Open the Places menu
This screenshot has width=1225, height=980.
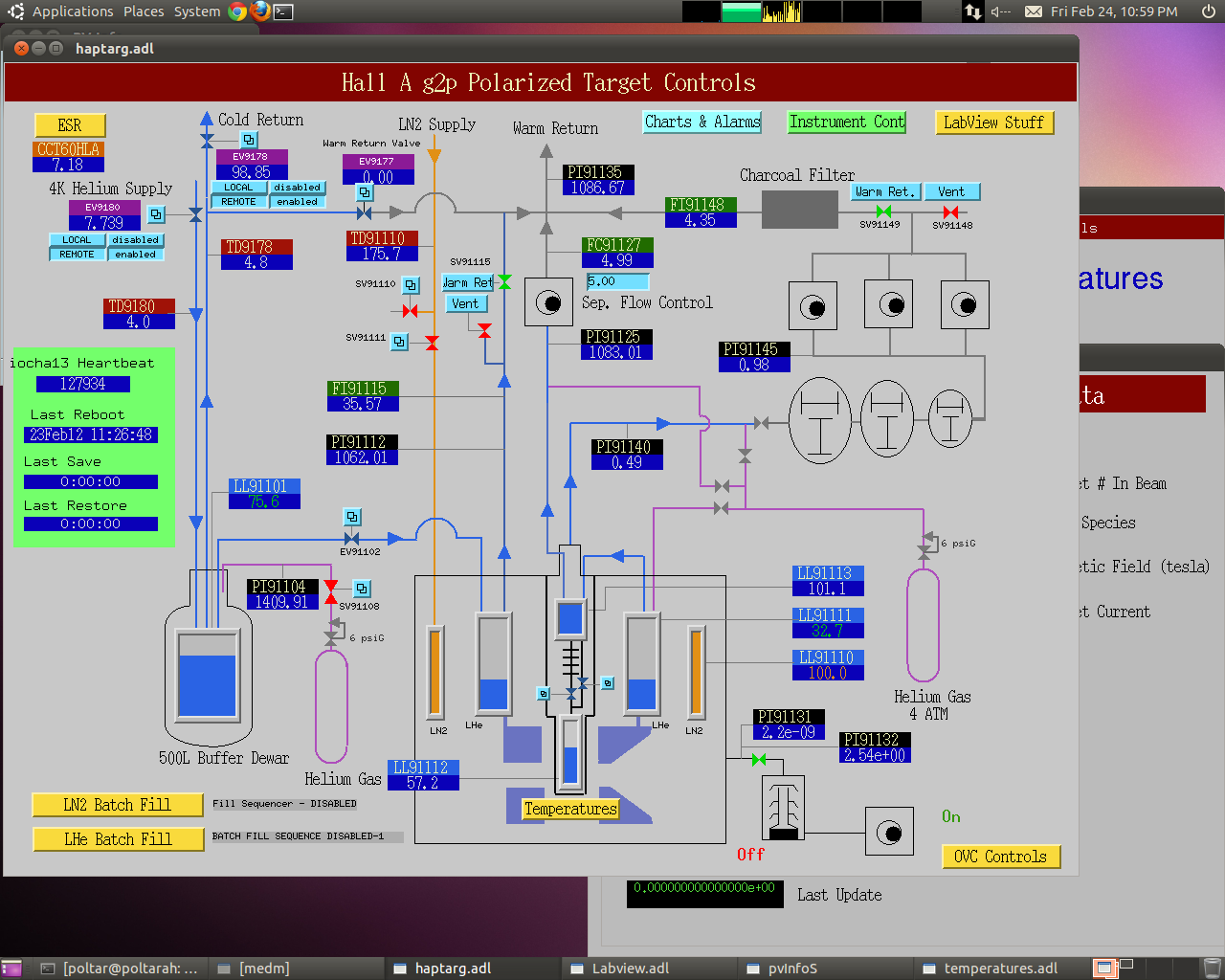click(144, 11)
